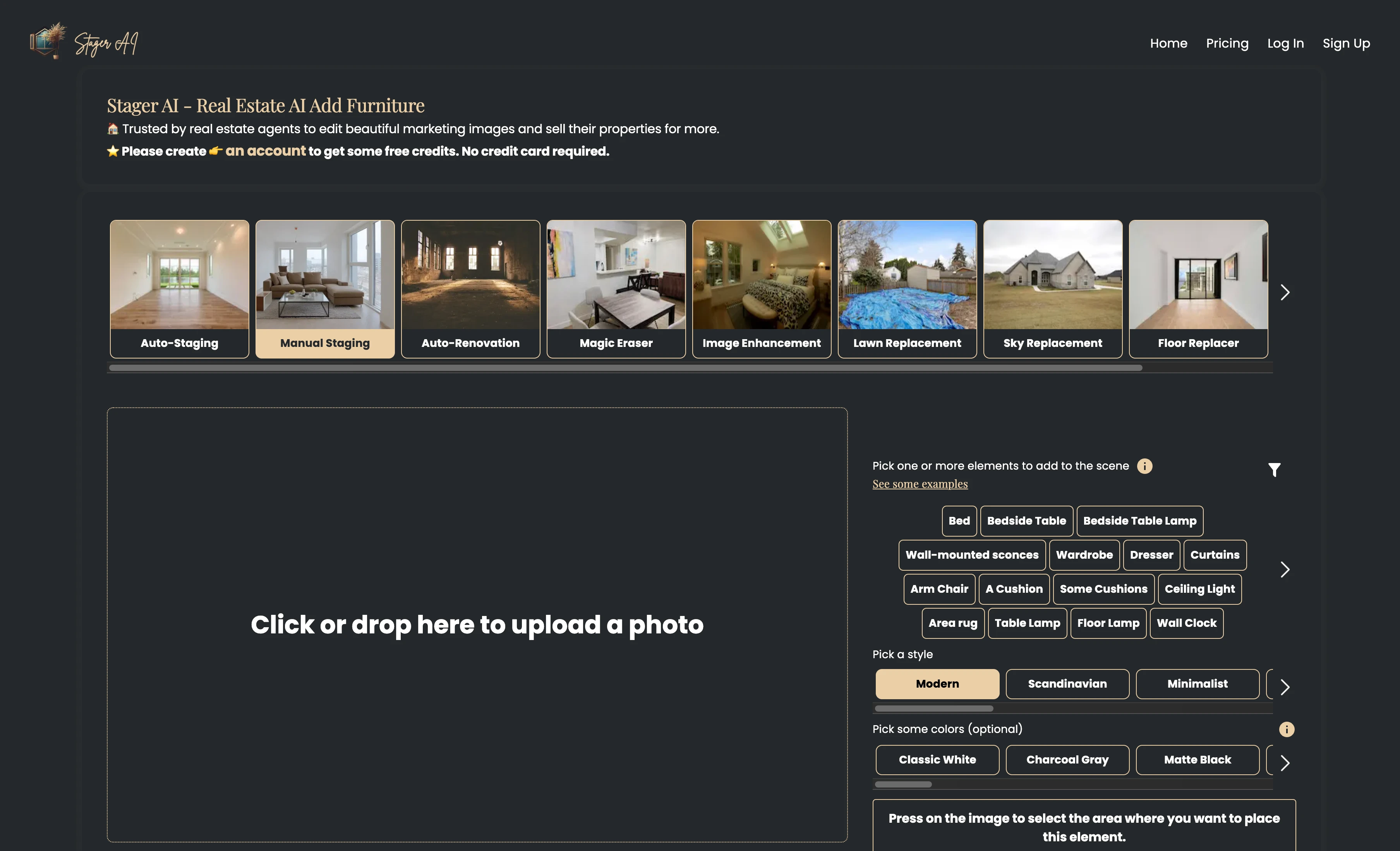Viewport: 1400px width, 851px height.
Task: Open the 'See some examples' link
Action: [x=920, y=484]
